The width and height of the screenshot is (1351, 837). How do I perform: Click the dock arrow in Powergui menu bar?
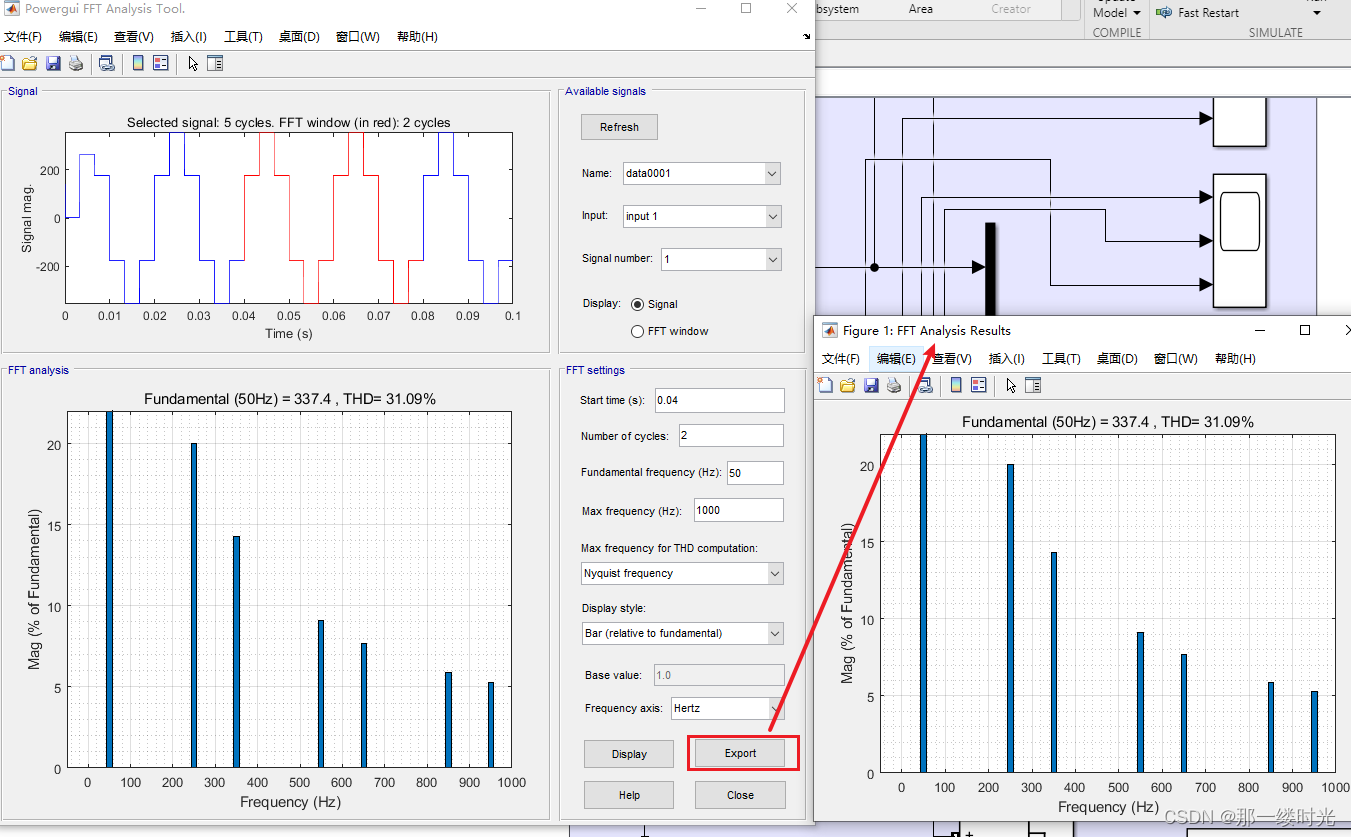tap(807, 36)
